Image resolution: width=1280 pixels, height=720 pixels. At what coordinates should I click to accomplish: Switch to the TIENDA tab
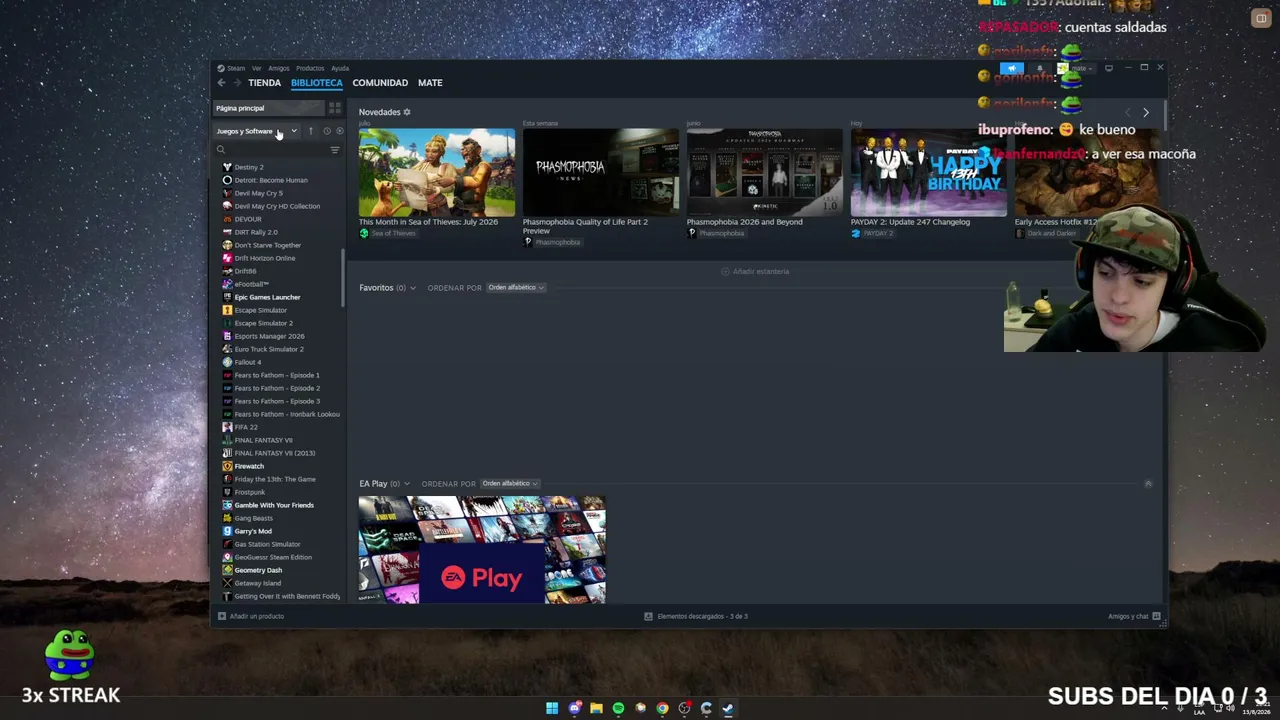(265, 83)
